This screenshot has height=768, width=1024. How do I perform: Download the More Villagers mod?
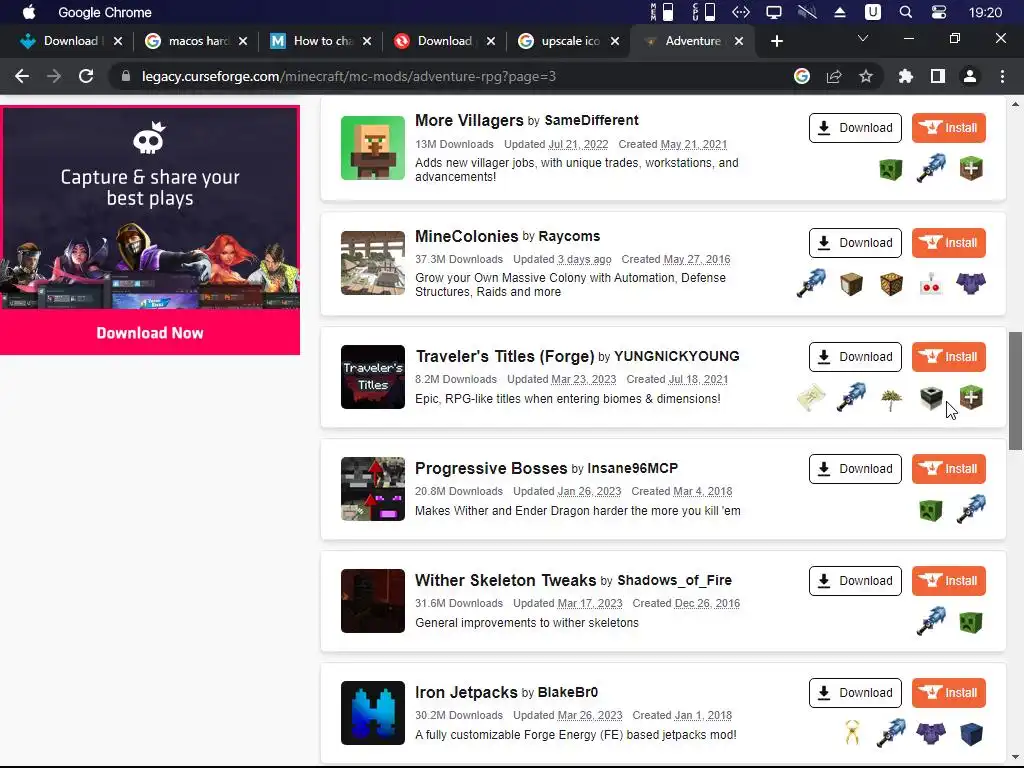pyautogui.click(x=855, y=128)
